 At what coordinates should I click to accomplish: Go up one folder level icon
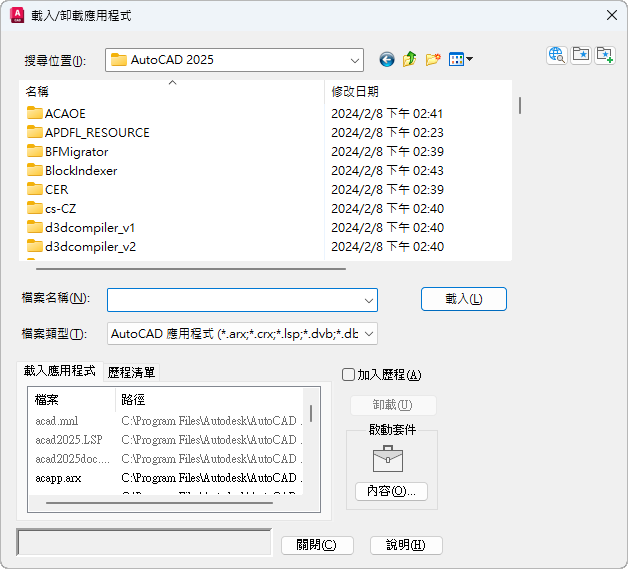click(410, 59)
